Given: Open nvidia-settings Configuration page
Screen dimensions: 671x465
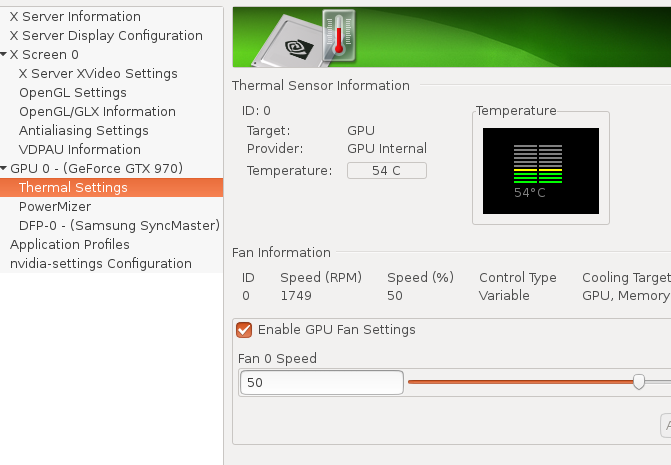Looking at the screenshot, I should [x=101, y=264].
